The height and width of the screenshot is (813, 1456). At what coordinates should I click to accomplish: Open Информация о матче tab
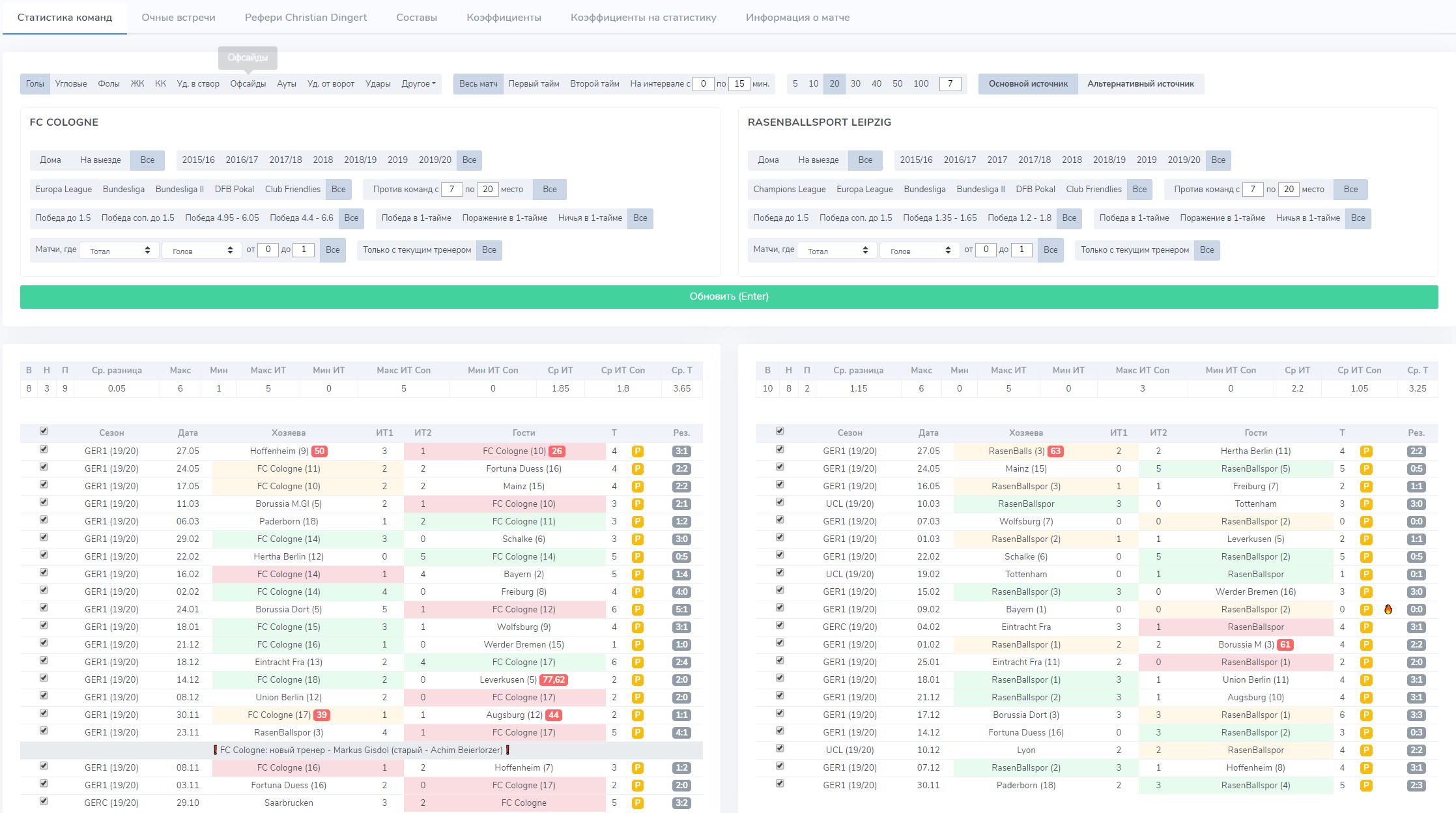(797, 18)
